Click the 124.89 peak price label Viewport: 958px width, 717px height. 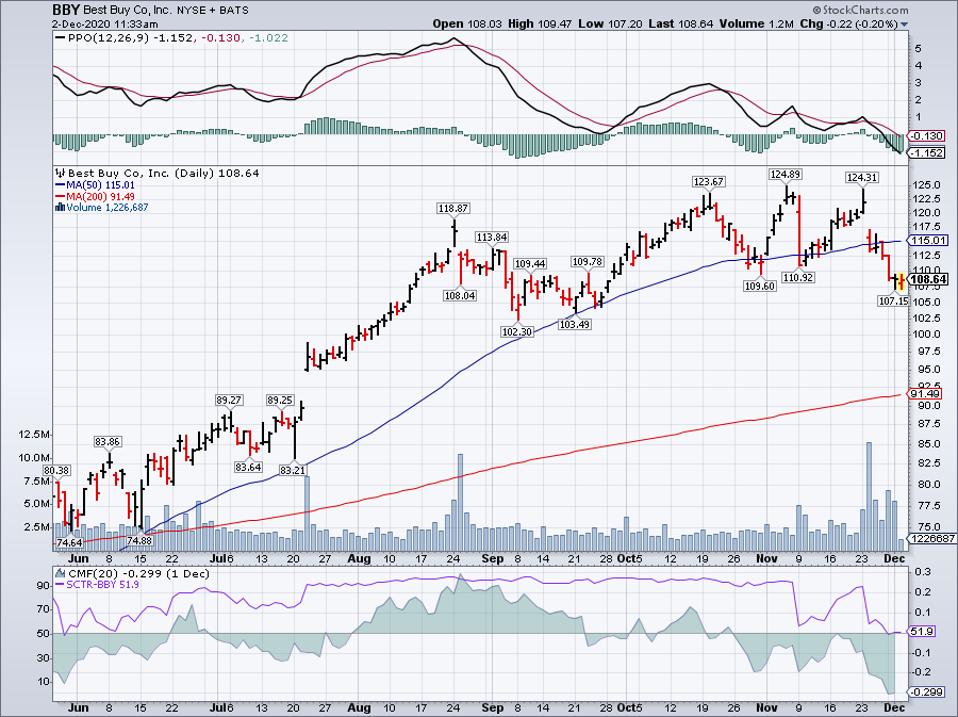pyautogui.click(x=785, y=175)
